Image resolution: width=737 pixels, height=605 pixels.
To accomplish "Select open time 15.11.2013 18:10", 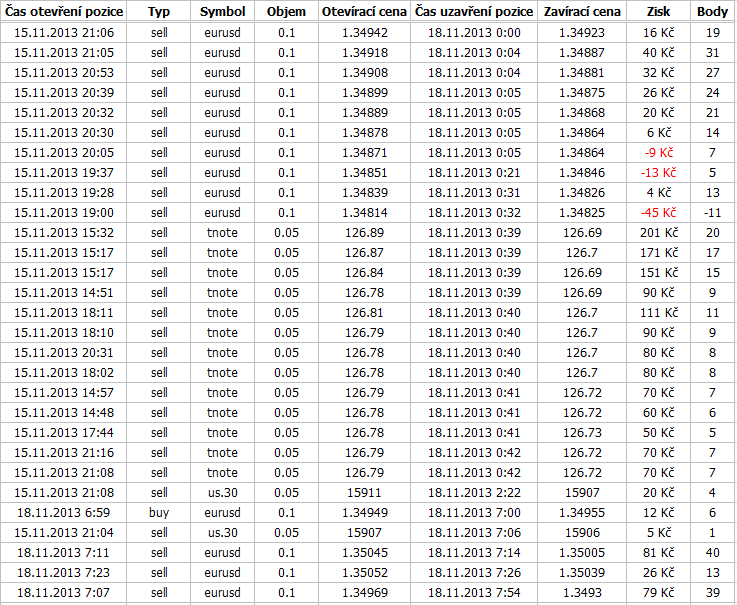I will pyautogui.click(x=64, y=333).
